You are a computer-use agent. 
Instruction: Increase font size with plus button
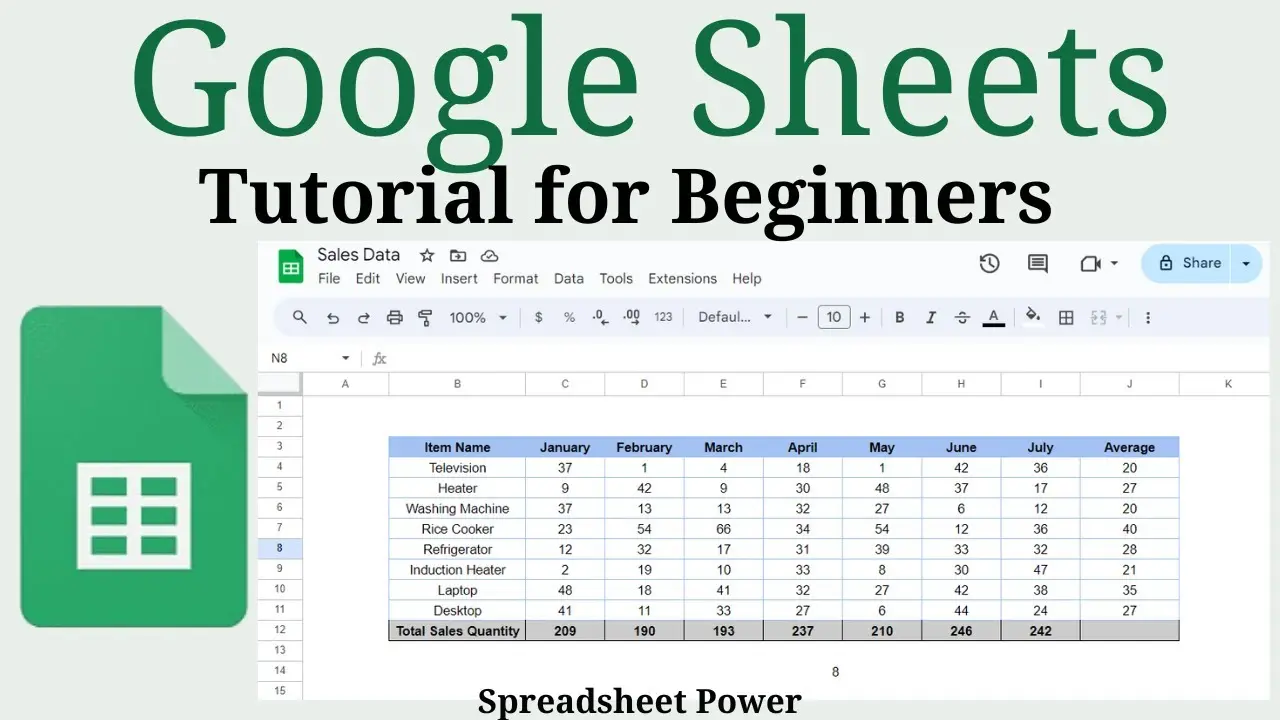point(865,318)
